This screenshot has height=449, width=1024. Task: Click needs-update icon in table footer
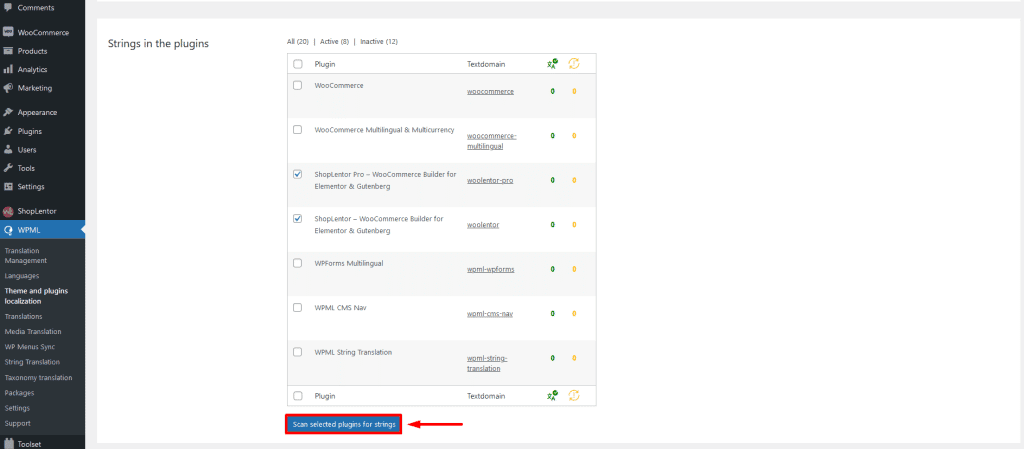(574, 395)
